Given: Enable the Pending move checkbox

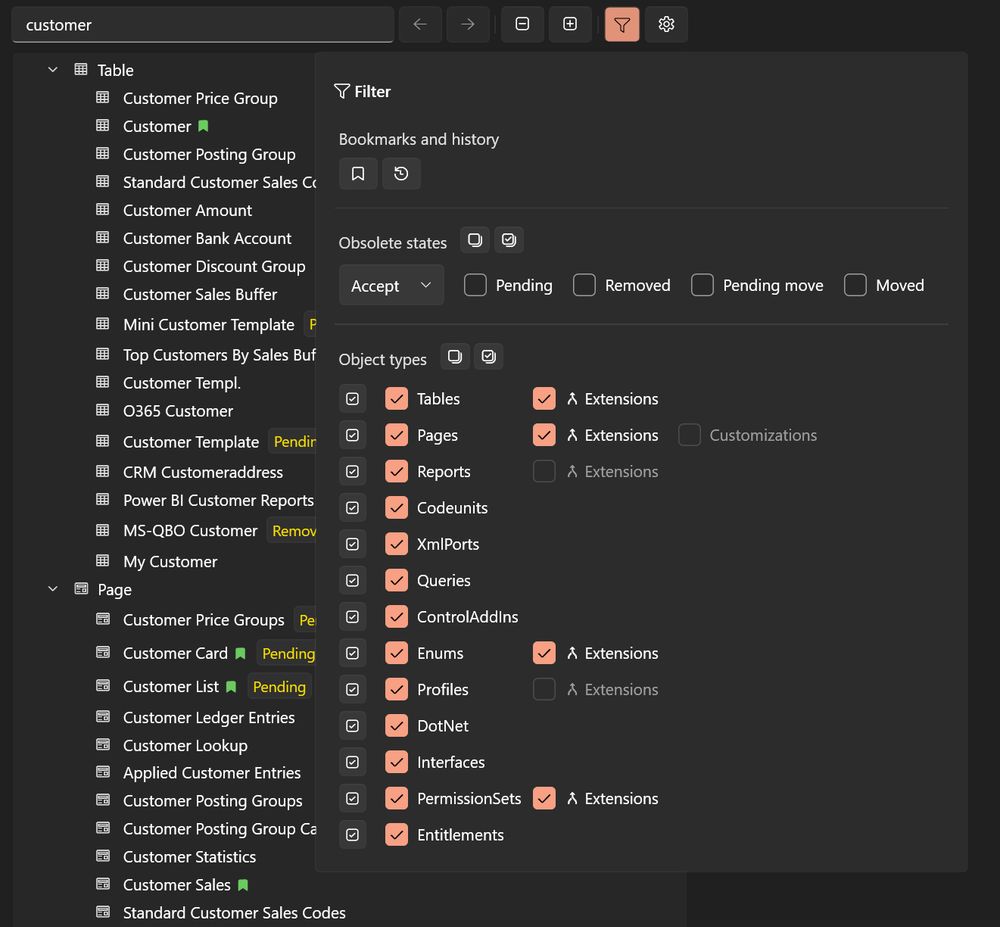Looking at the screenshot, I should tap(702, 285).
